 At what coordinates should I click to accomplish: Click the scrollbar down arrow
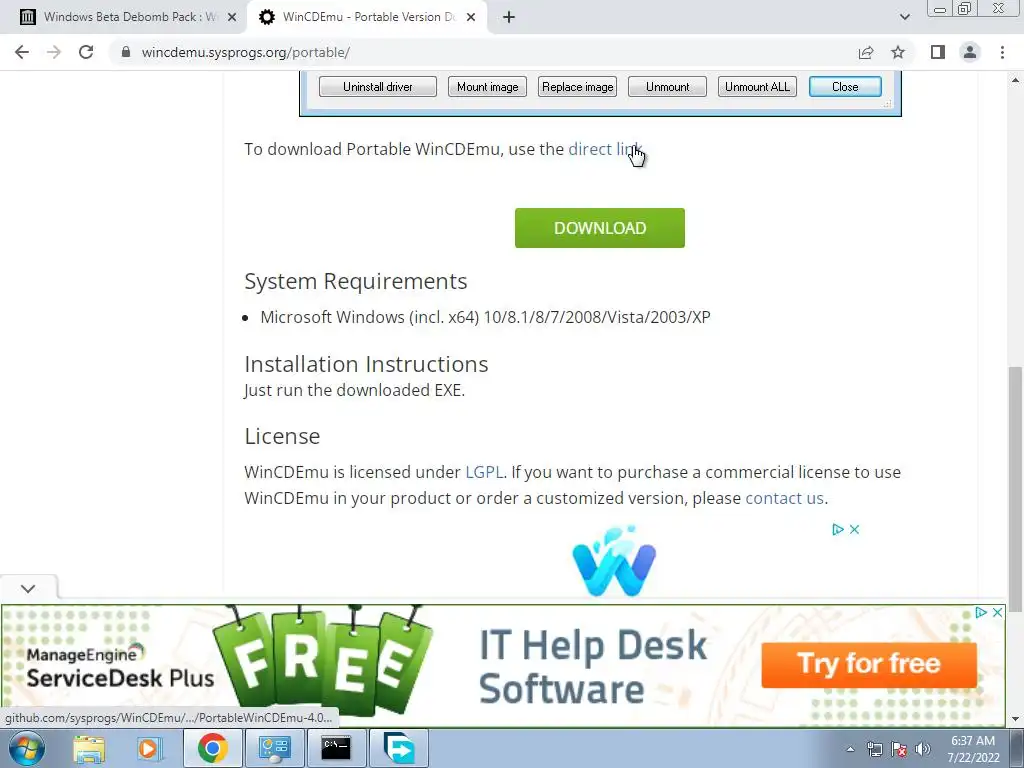tap(1015, 719)
